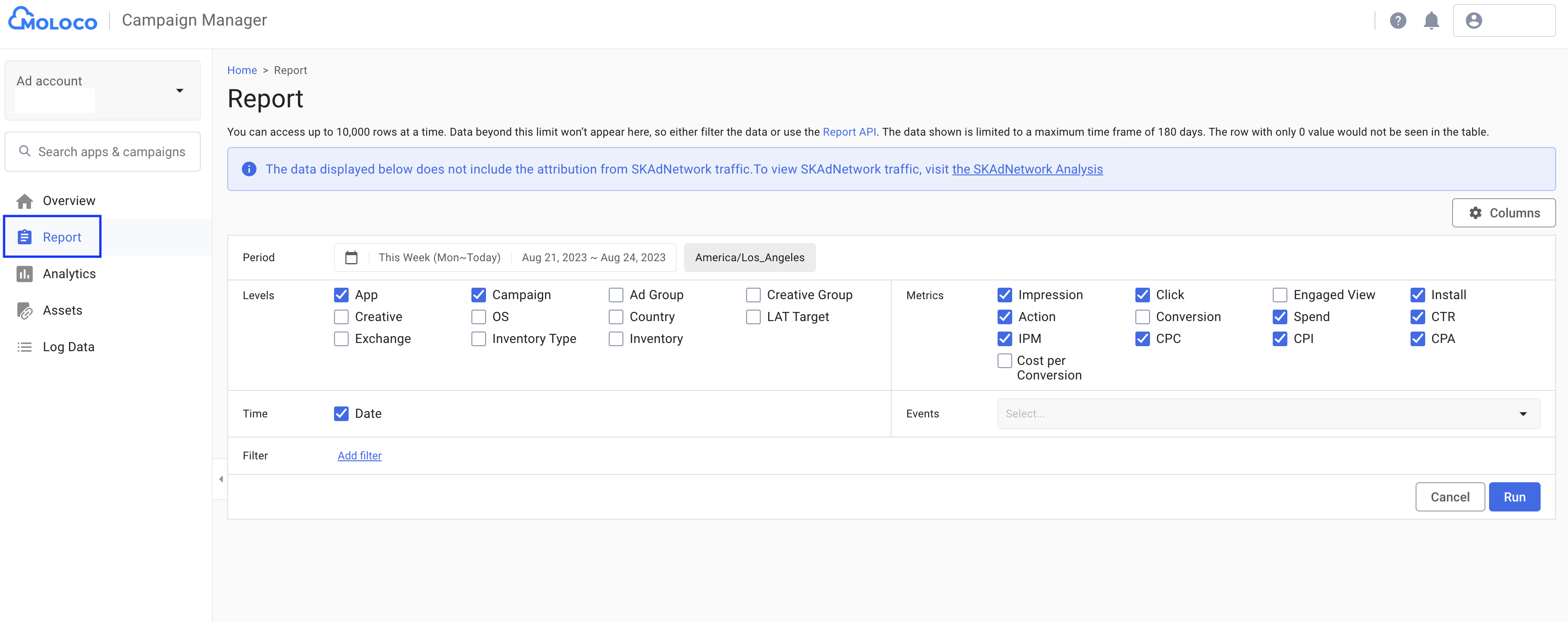This screenshot has height=622, width=1568.
Task: Click the Overview home icon
Action: point(25,201)
